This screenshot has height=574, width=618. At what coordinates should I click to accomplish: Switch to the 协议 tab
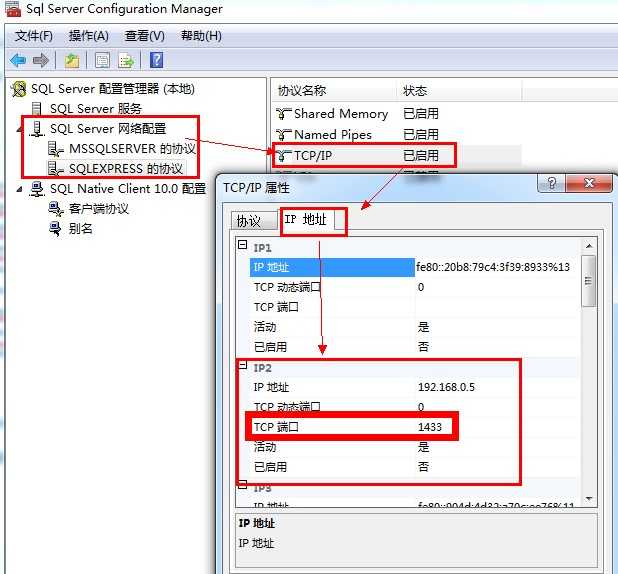(254, 221)
